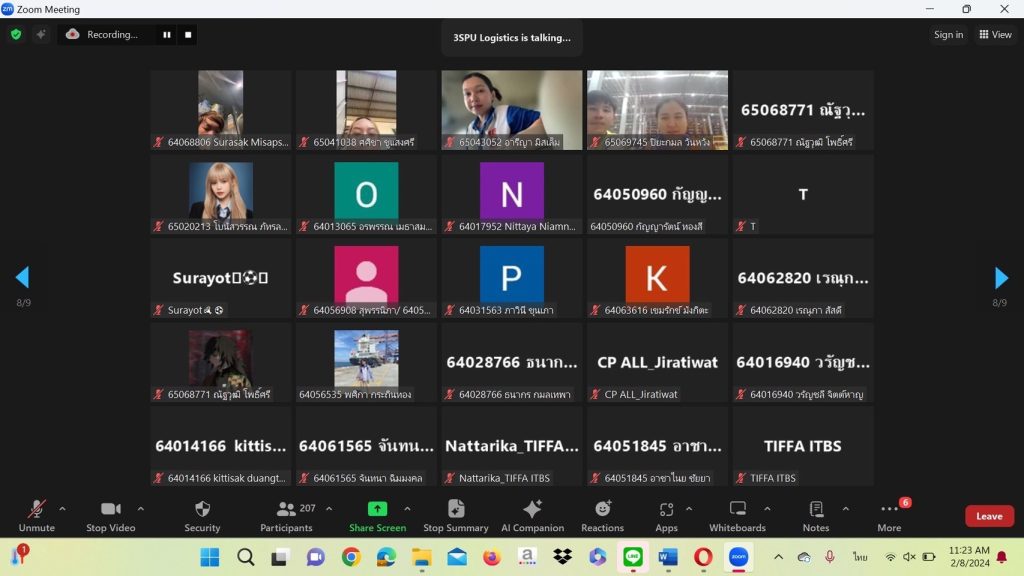Open Notes
The image size is (1024, 576).
816,515
